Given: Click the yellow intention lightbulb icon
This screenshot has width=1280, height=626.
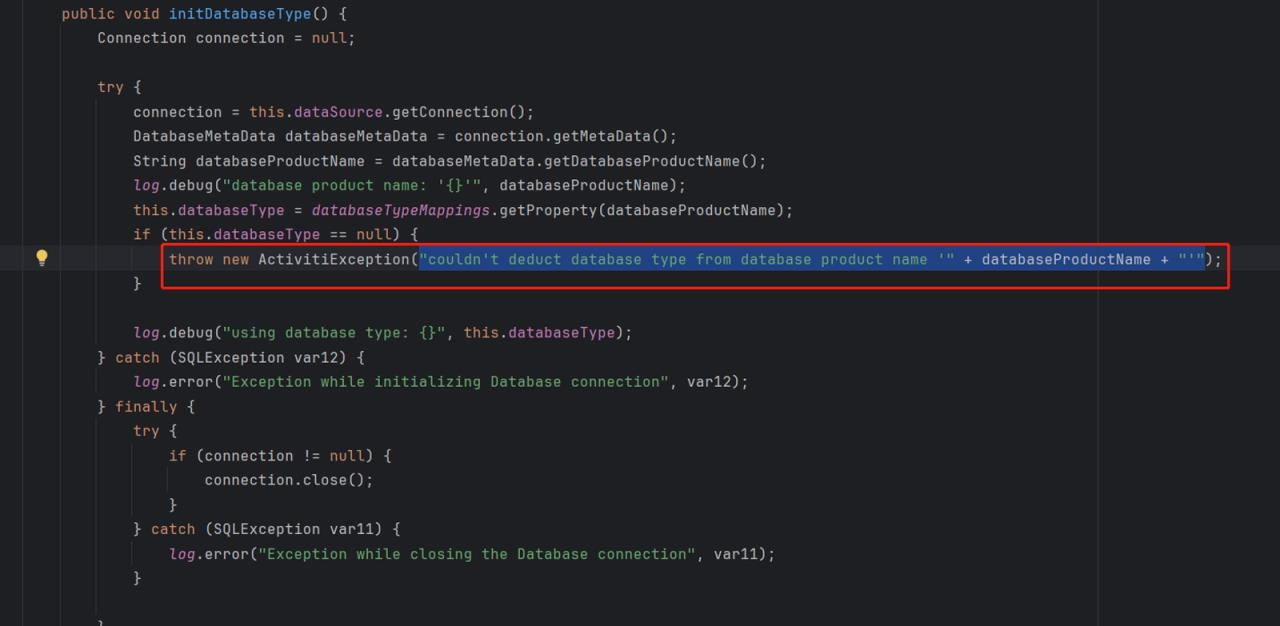Looking at the screenshot, I should [41, 258].
